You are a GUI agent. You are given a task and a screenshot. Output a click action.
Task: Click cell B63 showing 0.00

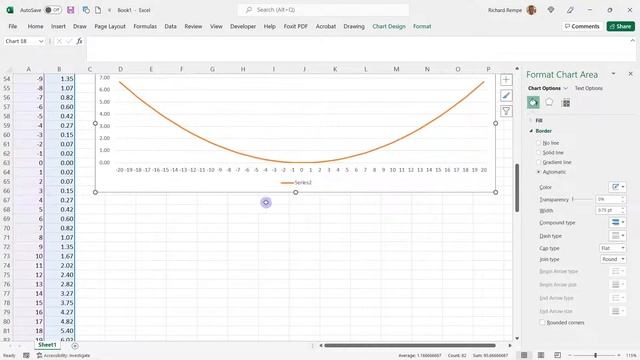pos(59,163)
